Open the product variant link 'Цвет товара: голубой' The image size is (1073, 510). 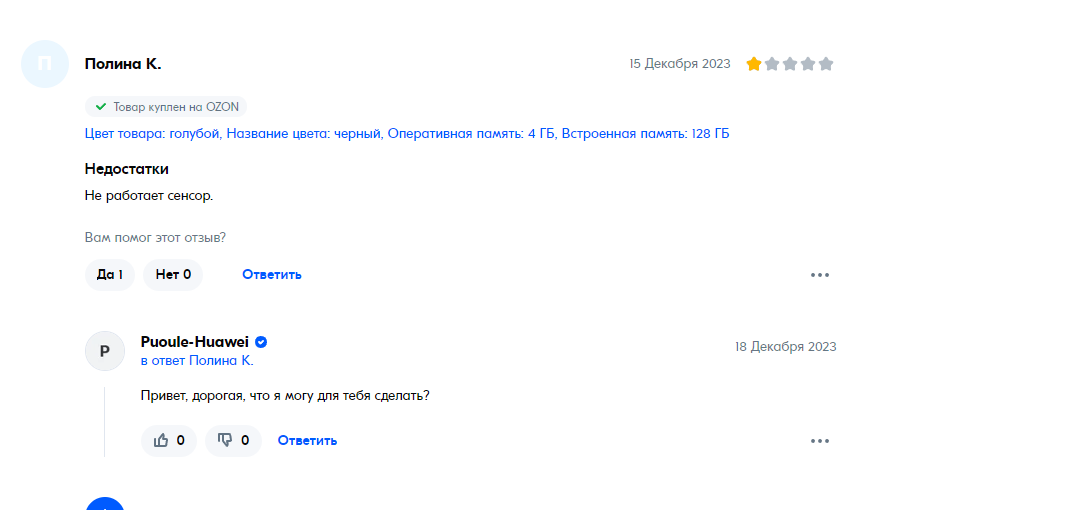[x=153, y=133]
